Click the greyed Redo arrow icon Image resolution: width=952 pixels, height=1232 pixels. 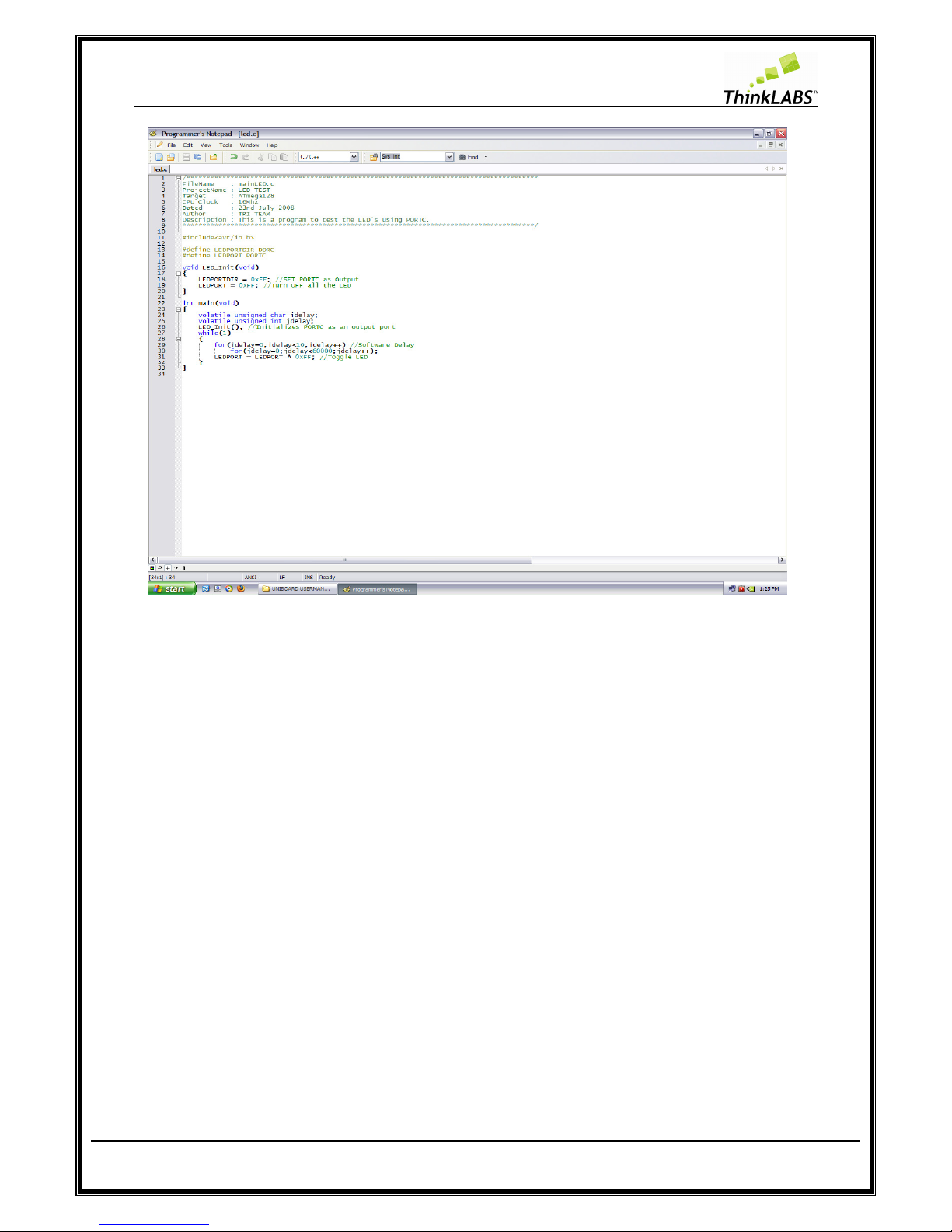tap(246, 157)
